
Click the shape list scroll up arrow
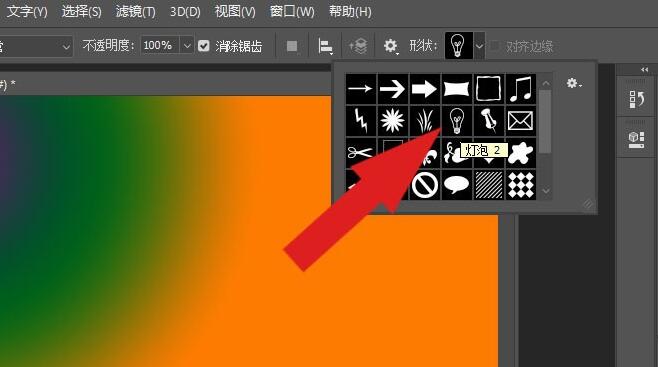click(x=546, y=83)
